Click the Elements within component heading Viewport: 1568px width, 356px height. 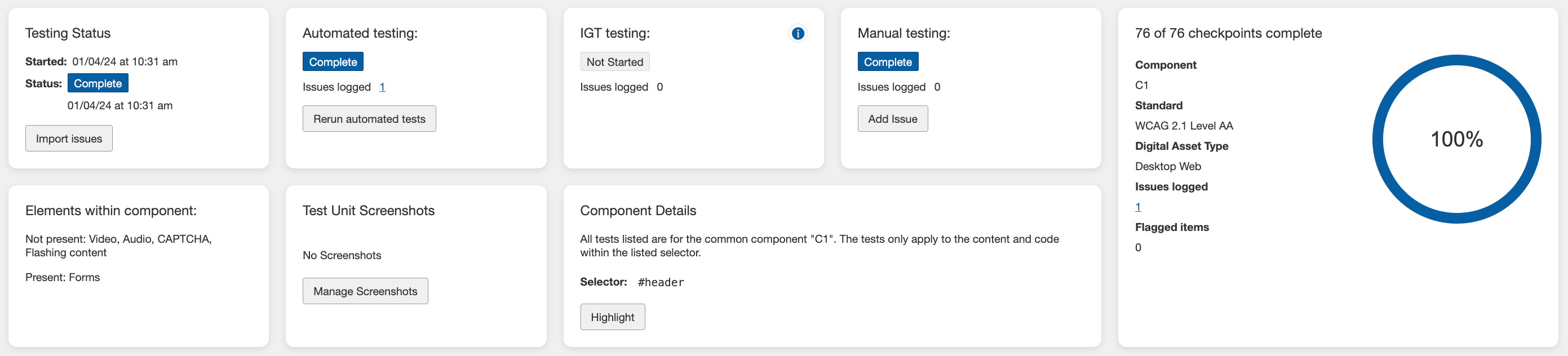(111, 211)
